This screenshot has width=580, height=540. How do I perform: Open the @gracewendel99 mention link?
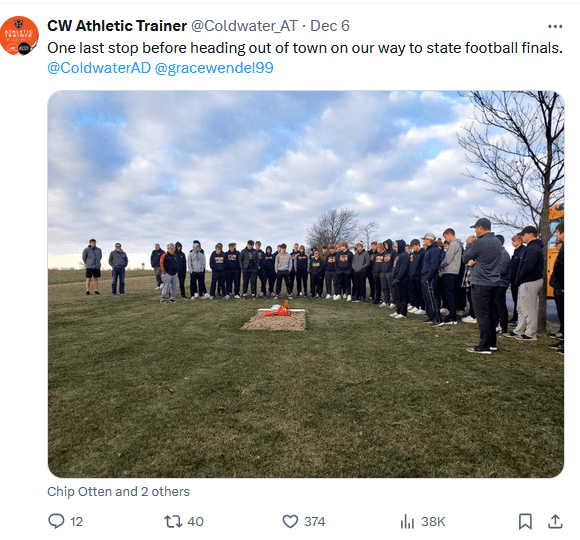[x=214, y=68]
